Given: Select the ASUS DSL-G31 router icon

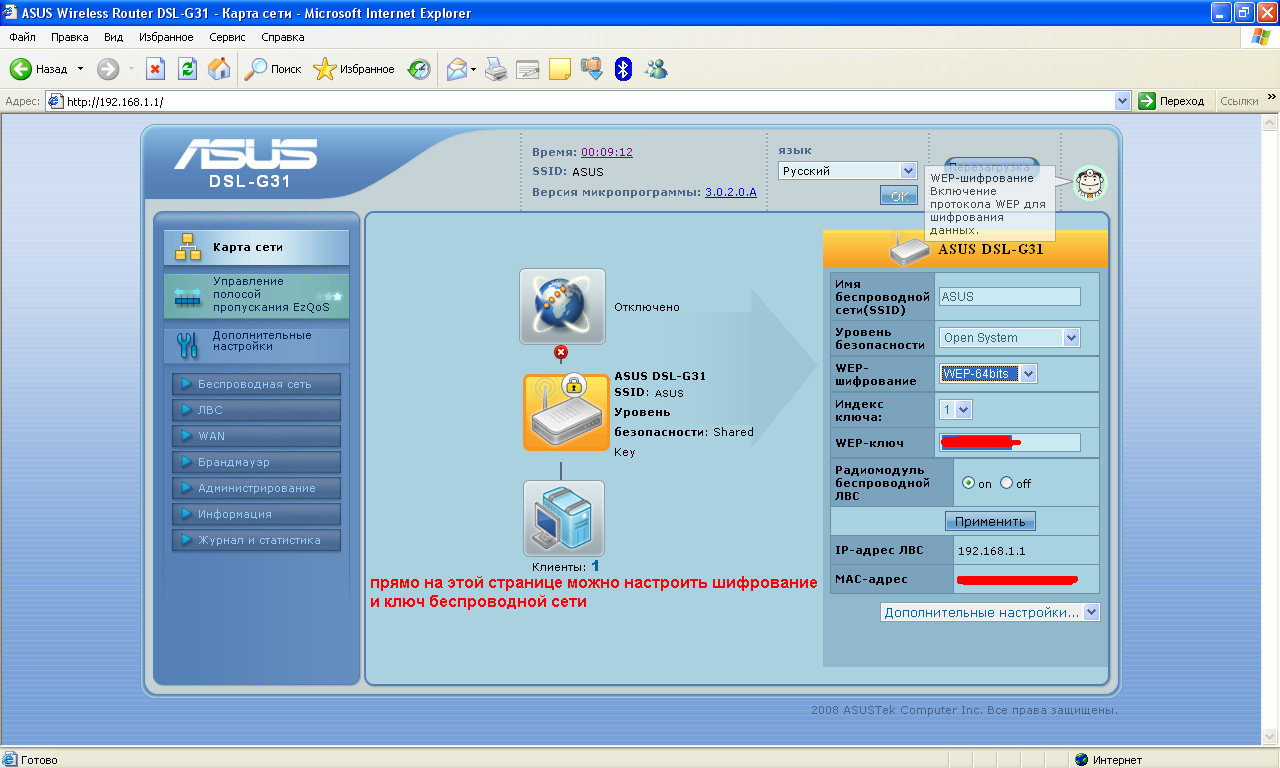Looking at the screenshot, I should click(566, 412).
